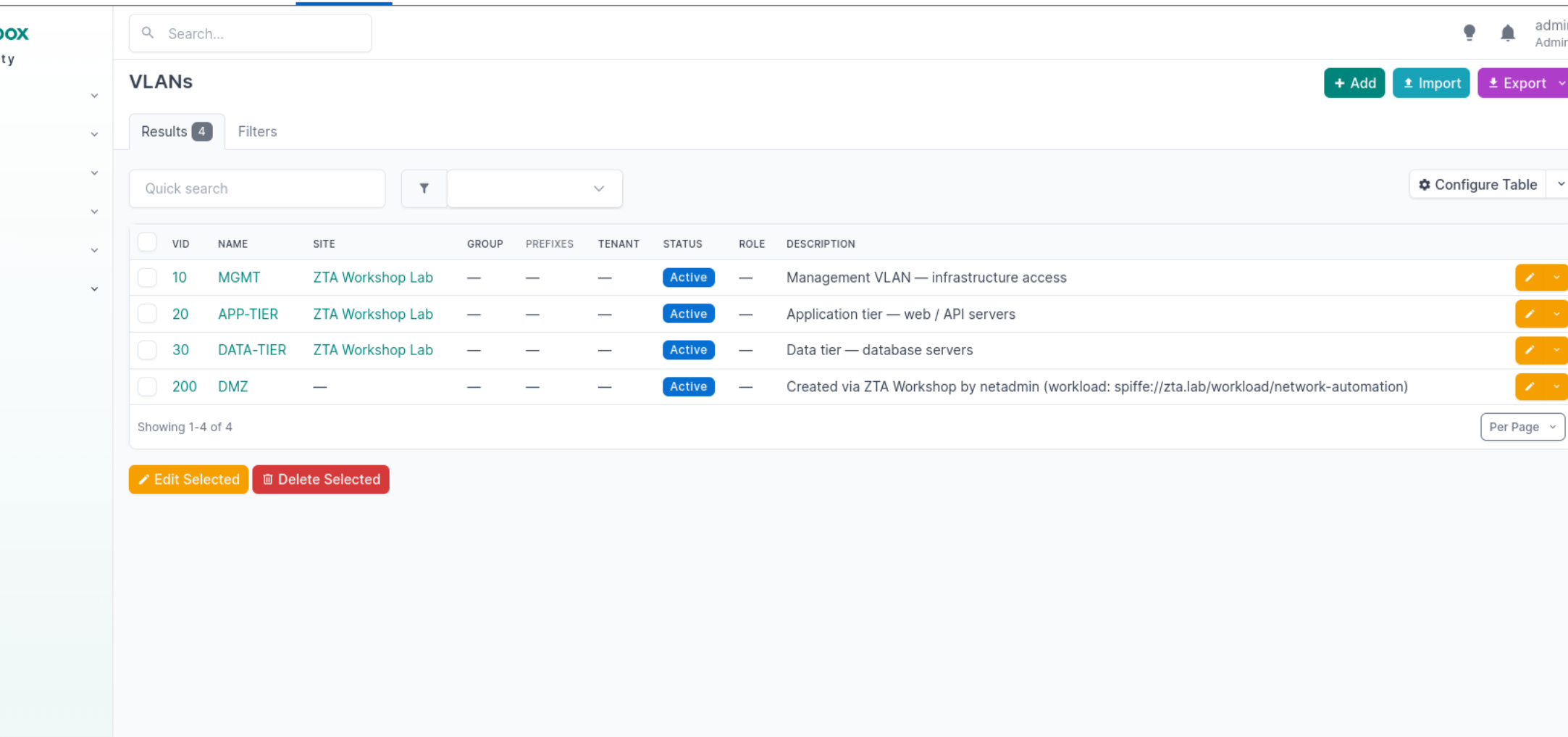
Task: Check the box for VLAN 20 APP-TIER
Action: 147,314
